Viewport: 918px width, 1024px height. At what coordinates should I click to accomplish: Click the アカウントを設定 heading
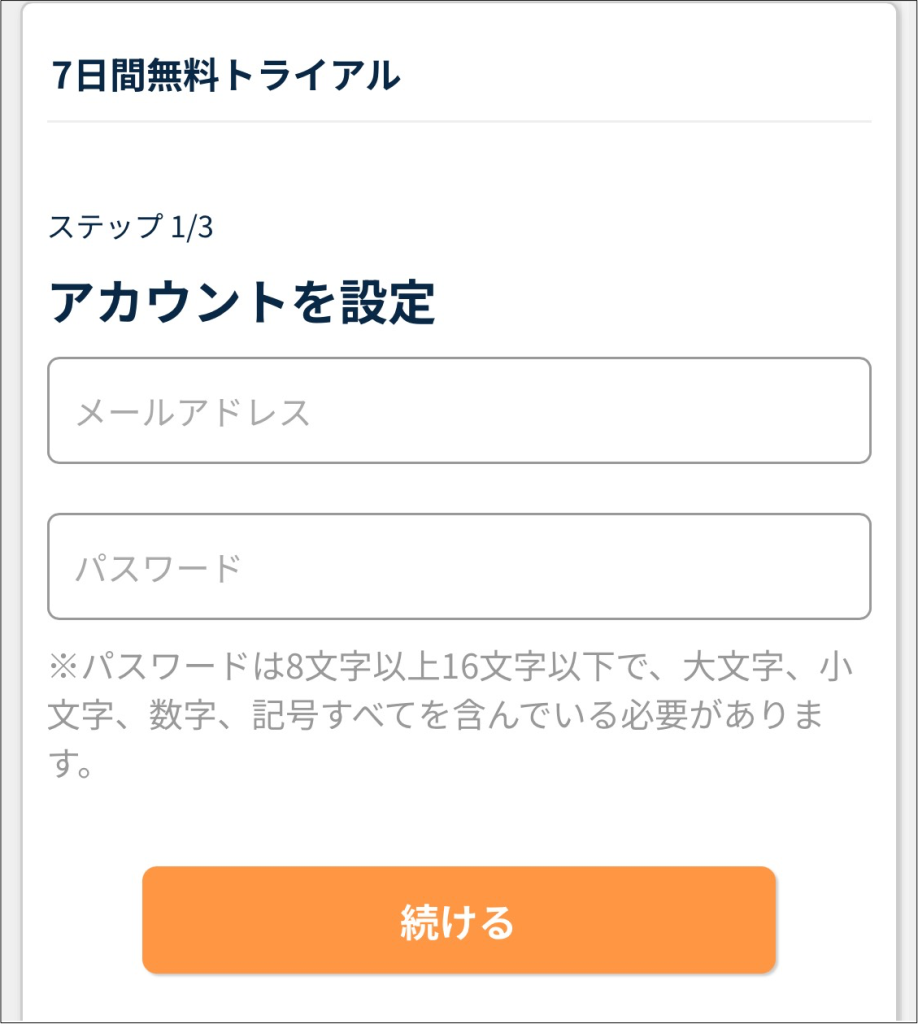(242, 303)
